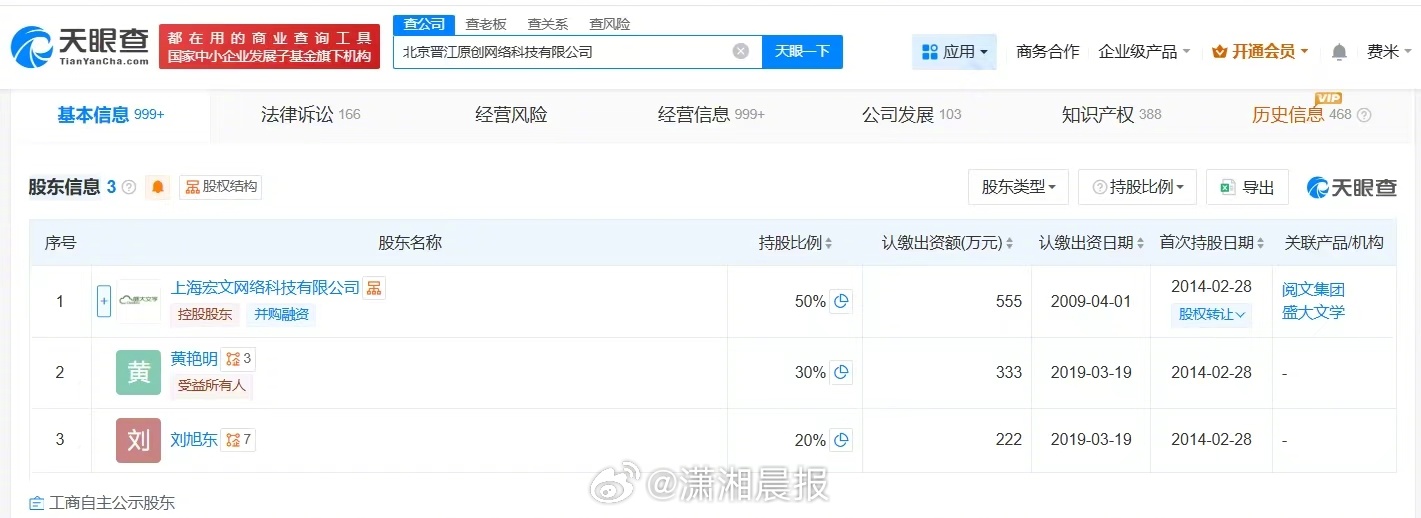Switch to the 查公司 search tab
Image resolution: width=1421 pixels, height=518 pixels.
[x=423, y=24]
